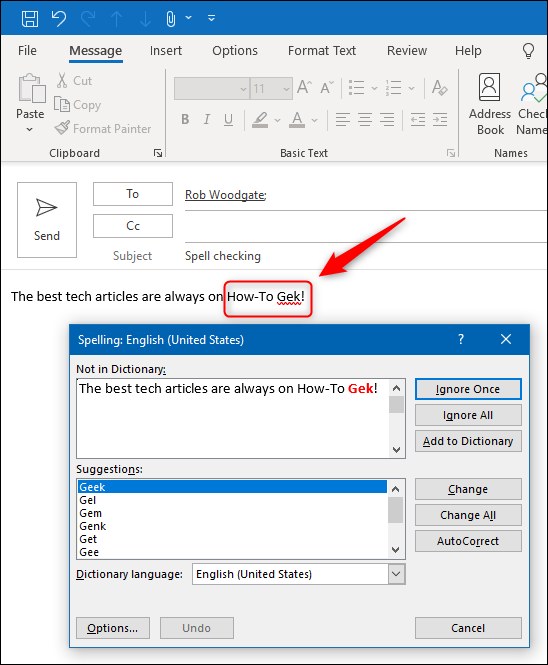The image size is (548, 665).
Task: Decrease indent of paragraph
Action: pyautogui.click(x=418, y=120)
